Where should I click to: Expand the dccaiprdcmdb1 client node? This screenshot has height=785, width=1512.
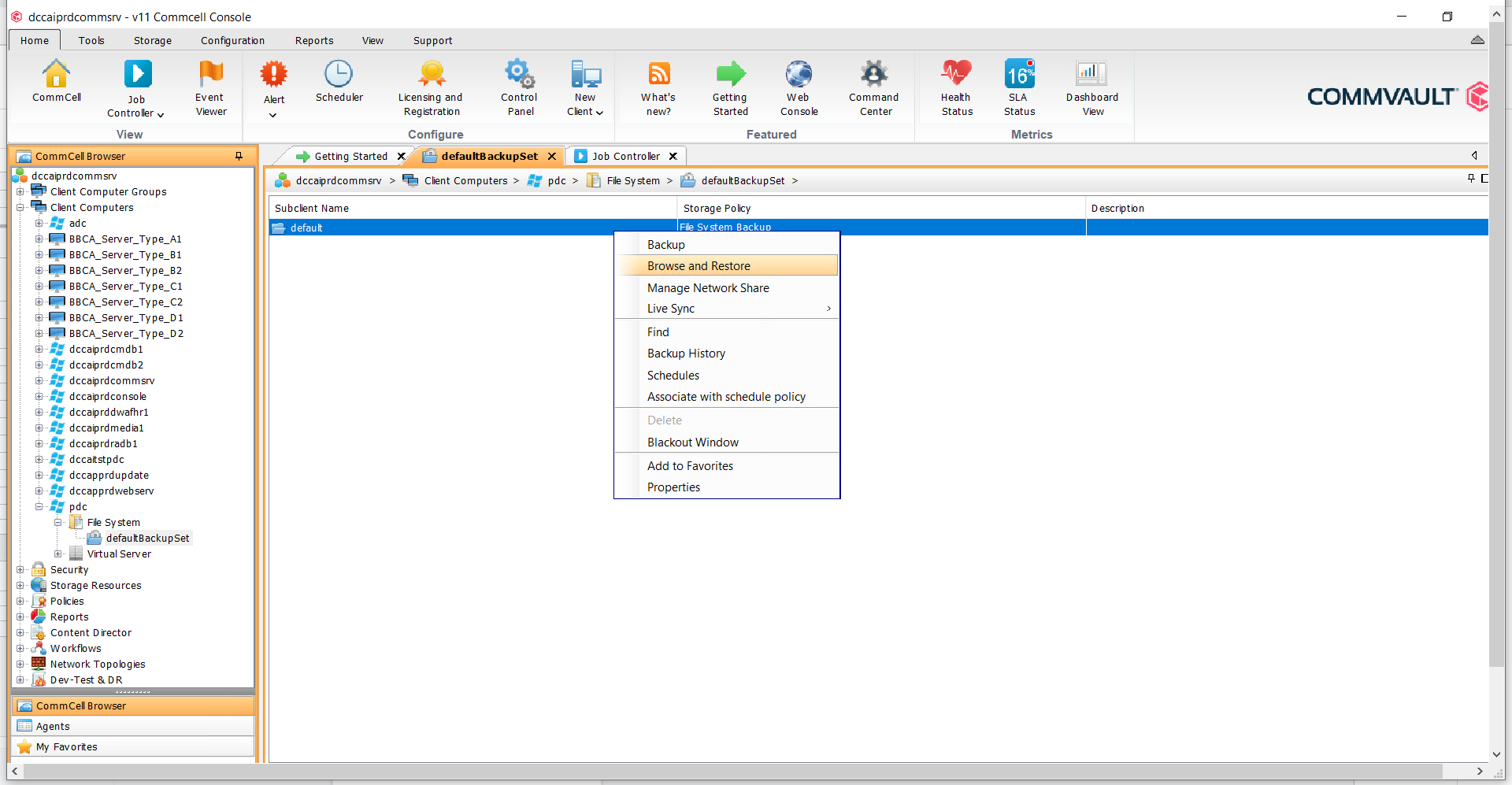point(39,349)
